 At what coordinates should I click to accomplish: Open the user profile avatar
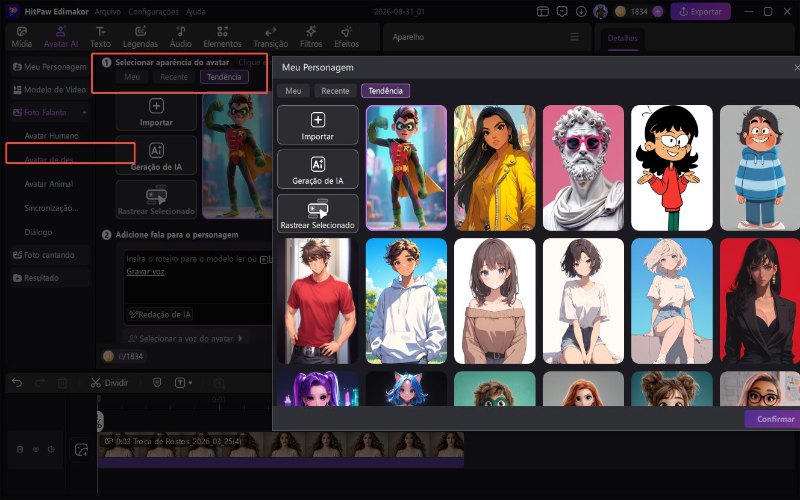(x=601, y=11)
